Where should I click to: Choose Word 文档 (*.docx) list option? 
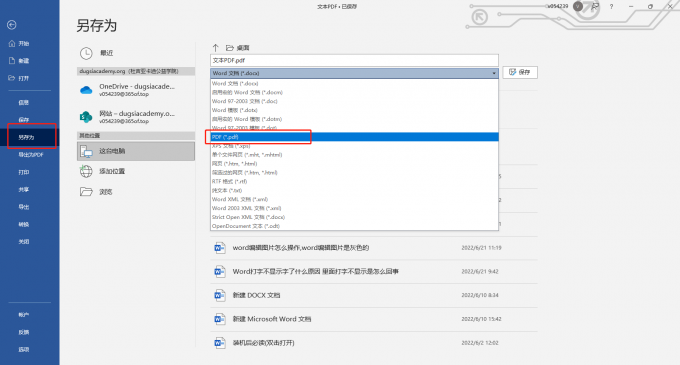point(354,83)
